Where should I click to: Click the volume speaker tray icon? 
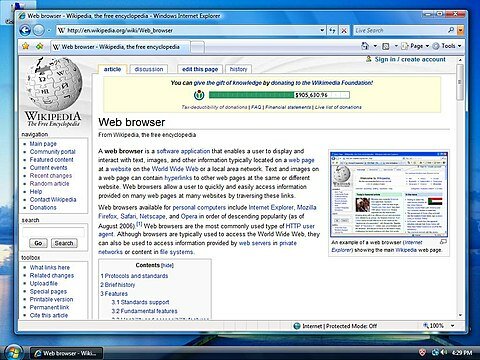[444, 352]
